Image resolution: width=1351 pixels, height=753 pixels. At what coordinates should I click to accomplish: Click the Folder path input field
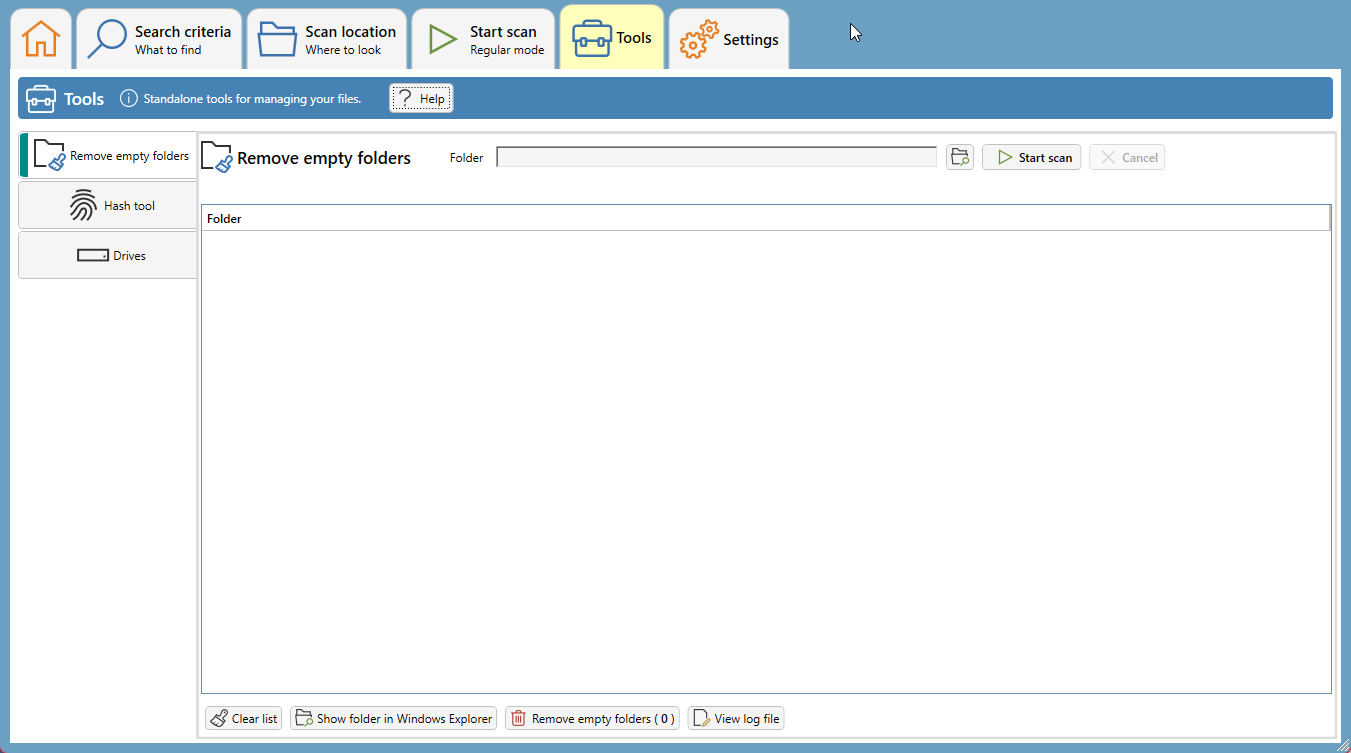click(716, 157)
